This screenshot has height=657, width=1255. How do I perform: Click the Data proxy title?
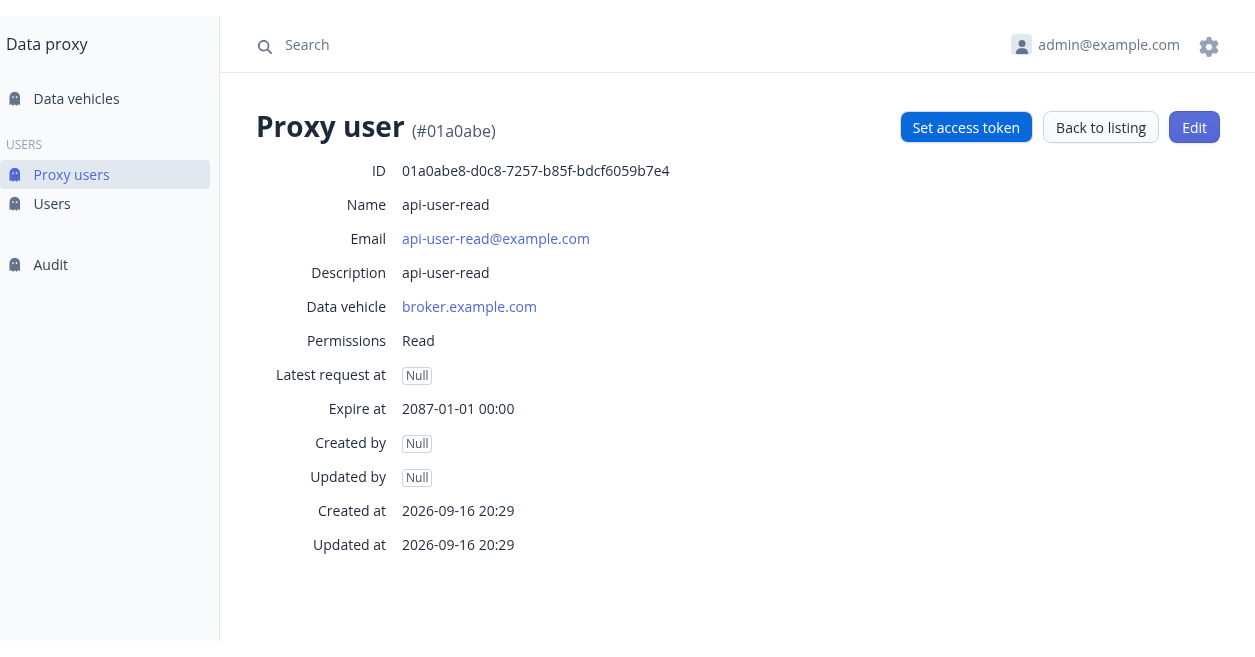47,44
